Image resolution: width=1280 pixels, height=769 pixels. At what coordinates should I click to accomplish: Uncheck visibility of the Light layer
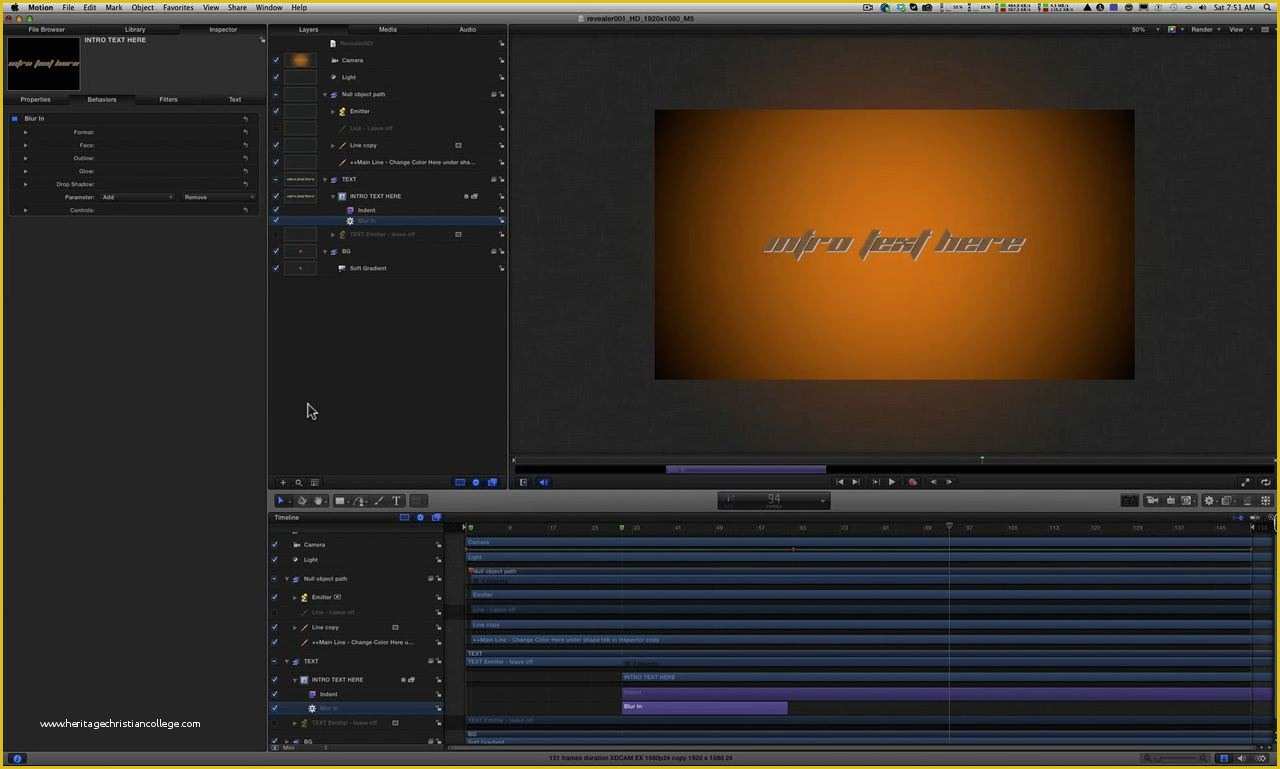point(276,77)
